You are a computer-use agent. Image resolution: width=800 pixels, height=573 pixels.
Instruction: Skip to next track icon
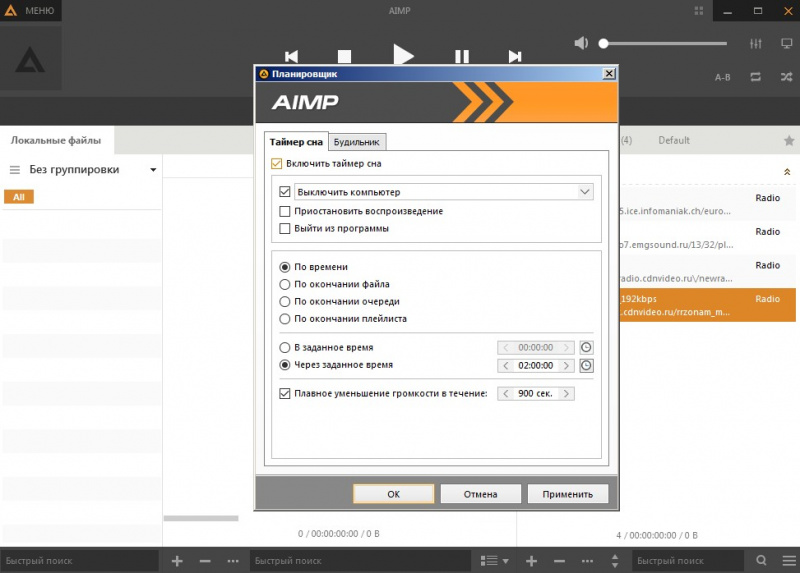click(515, 57)
